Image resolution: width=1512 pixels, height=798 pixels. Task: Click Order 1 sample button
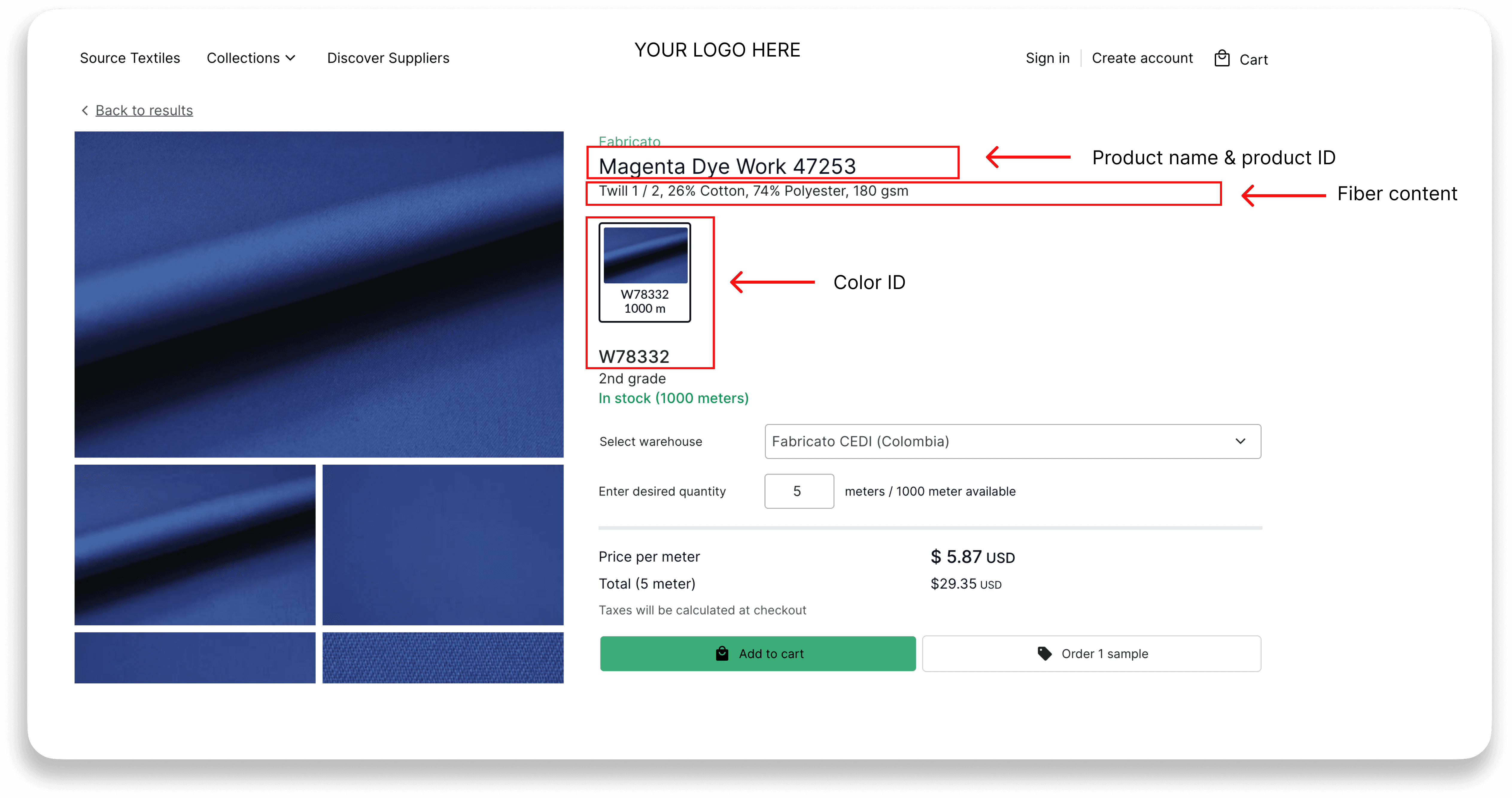[x=1091, y=653]
